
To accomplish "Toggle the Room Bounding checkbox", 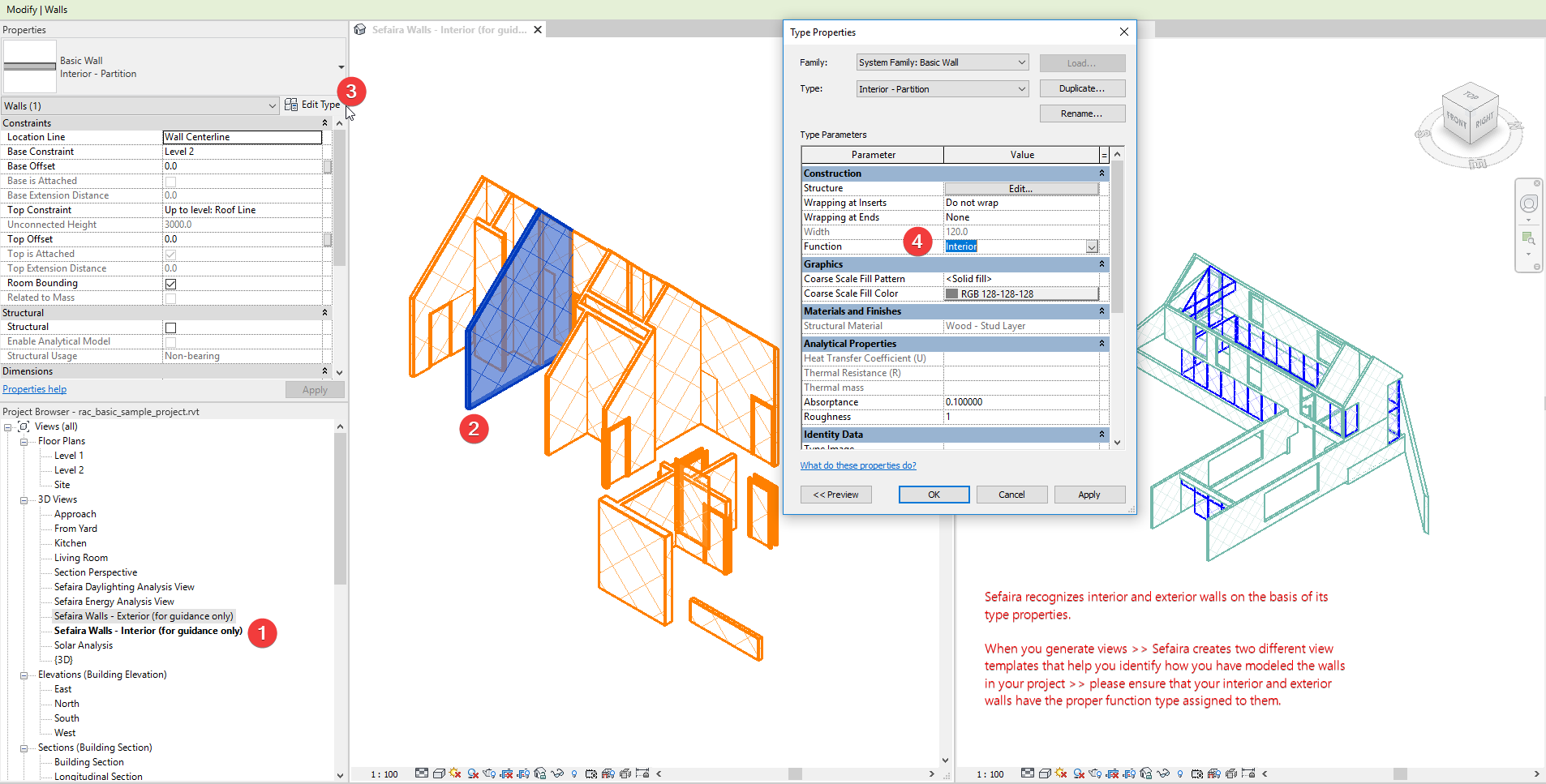I will (170, 284).
